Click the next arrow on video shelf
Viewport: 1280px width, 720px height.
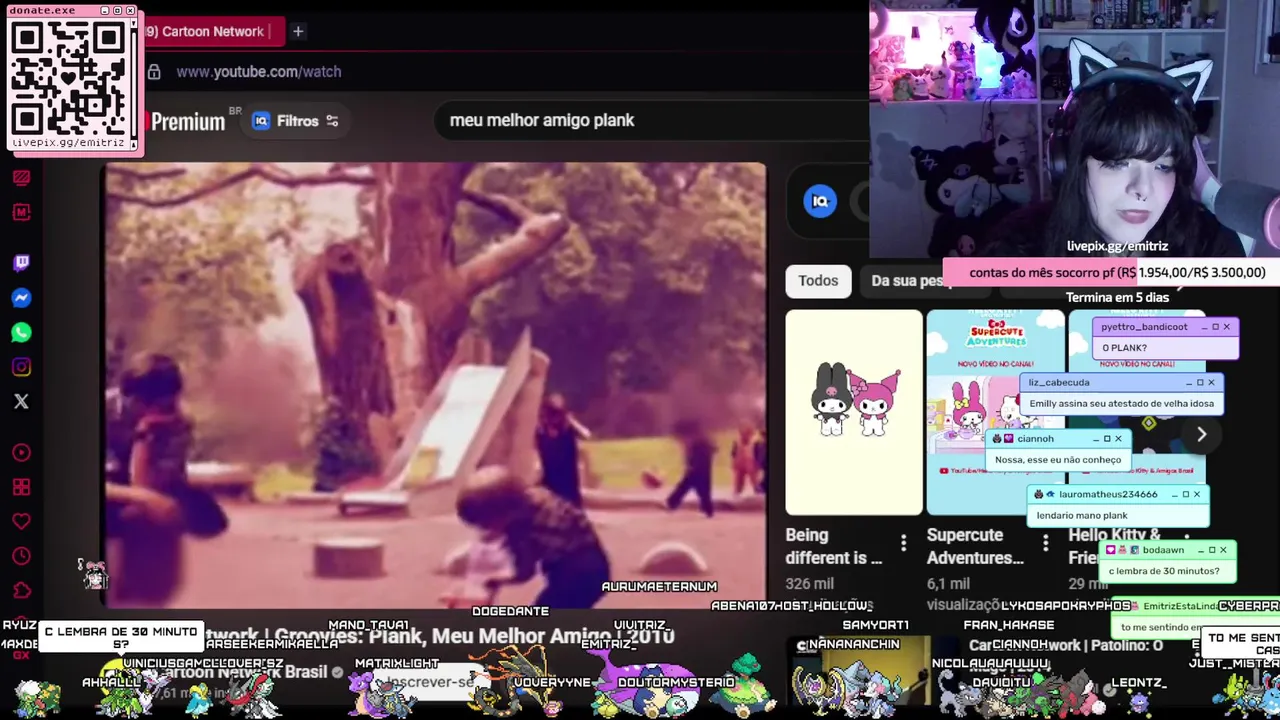[1201, 434]
